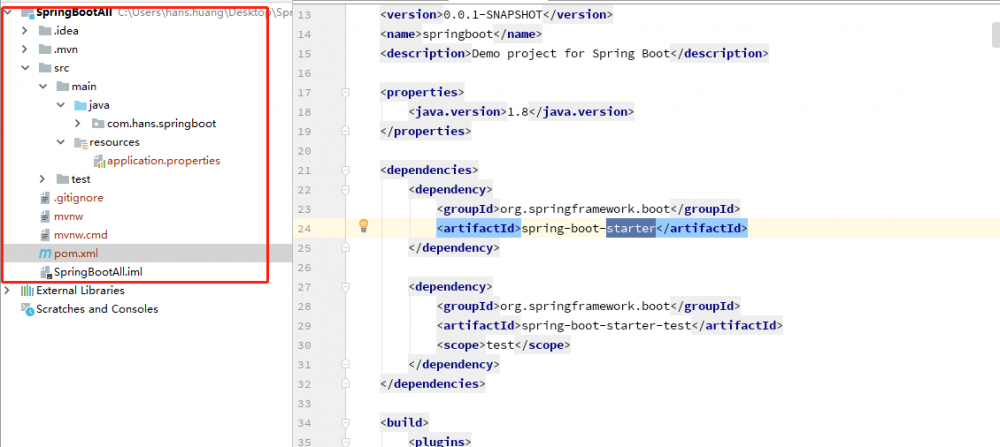Click the application.properties file icon
This screenshot has width=1000, height=447.
pos(99,161)
